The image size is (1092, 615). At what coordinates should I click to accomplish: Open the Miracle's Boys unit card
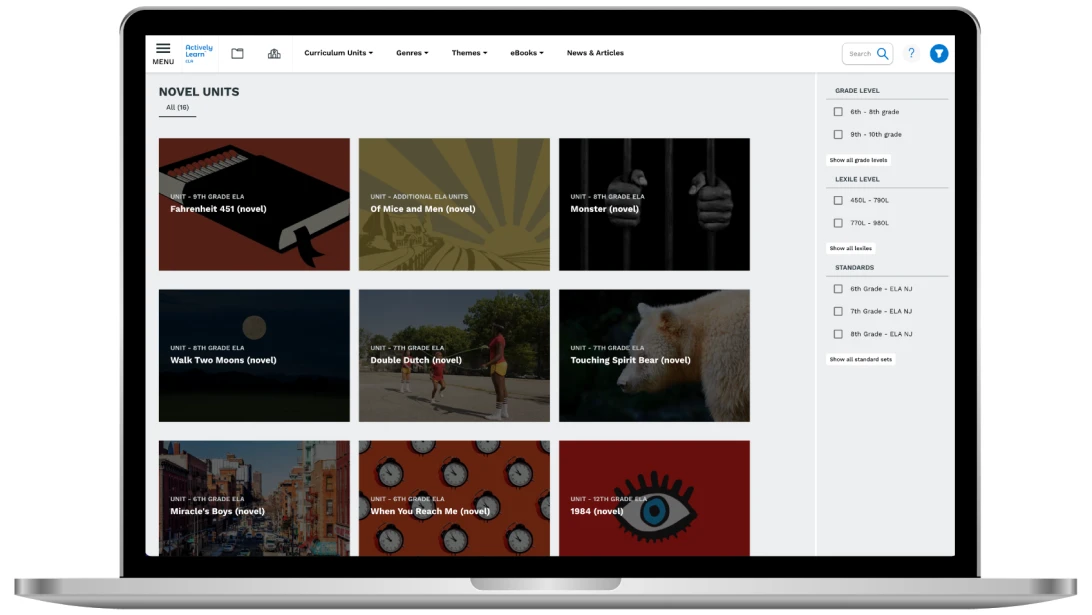tap(254, 498)
